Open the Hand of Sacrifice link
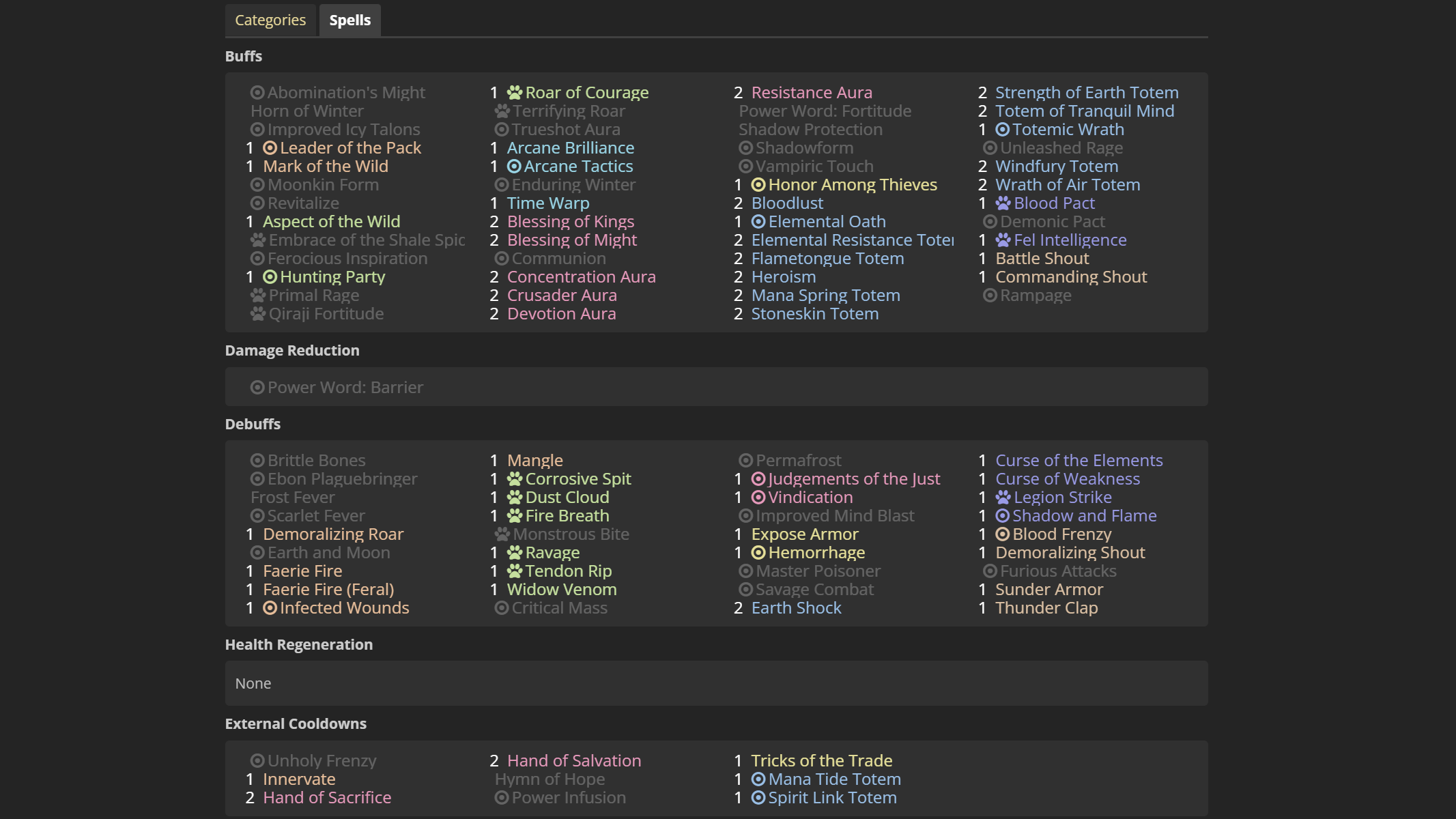The height and width of the screenshot is (819, 1456). click(327, 798)
